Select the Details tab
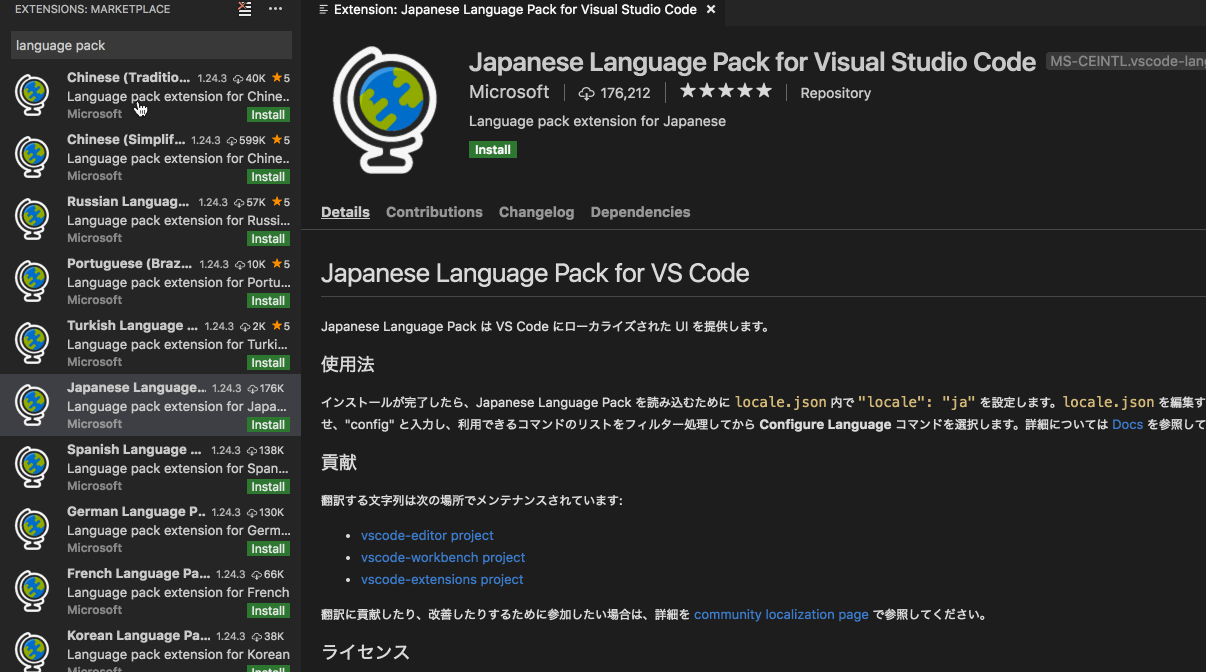Screen dimensions: 1206x672 pyautogui.click(x=345, y=212)
